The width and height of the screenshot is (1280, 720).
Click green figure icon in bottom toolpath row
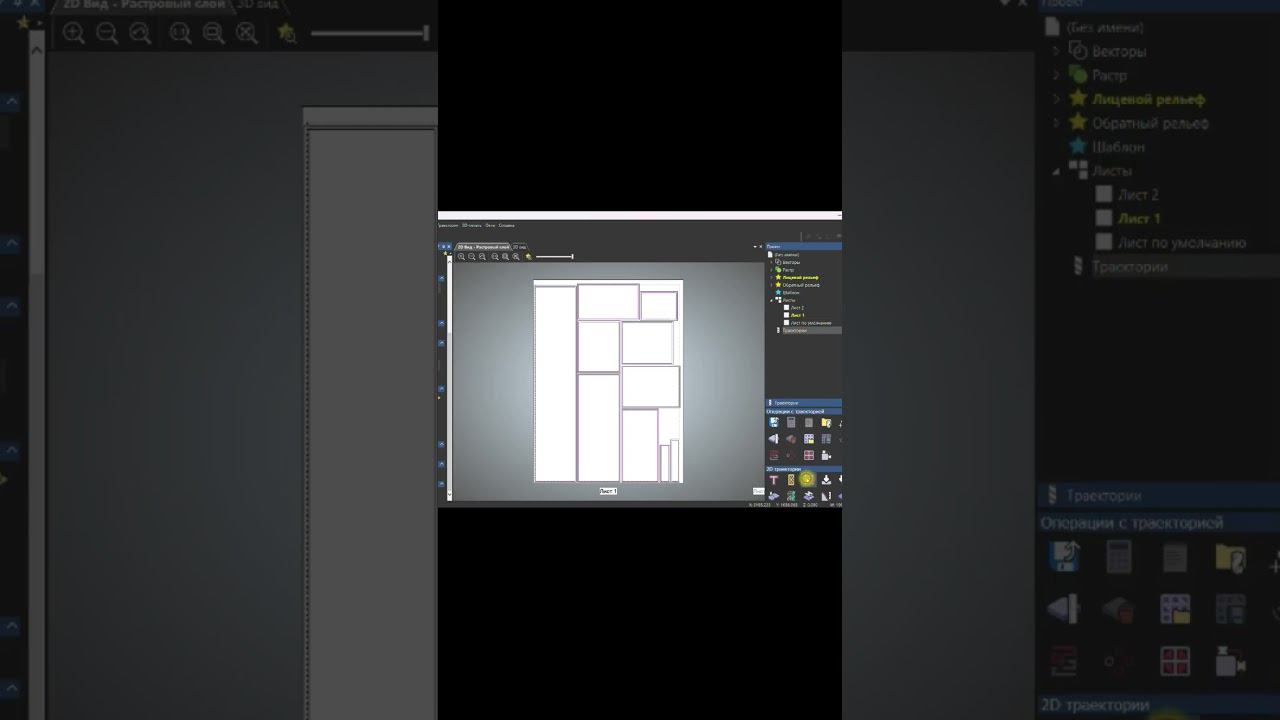click(791, 495)
